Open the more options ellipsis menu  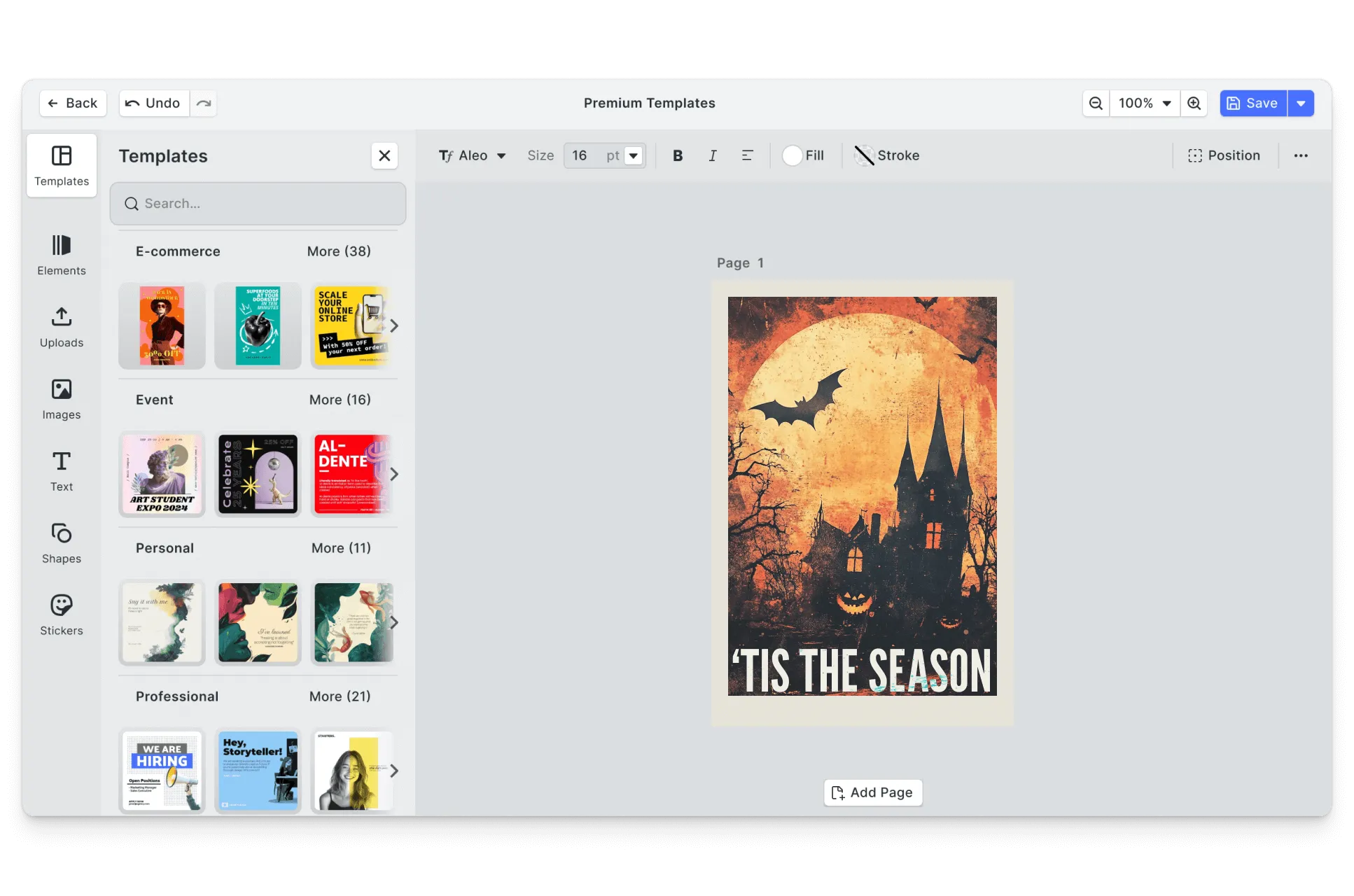pyautogui.click(x=1301, y=155)
